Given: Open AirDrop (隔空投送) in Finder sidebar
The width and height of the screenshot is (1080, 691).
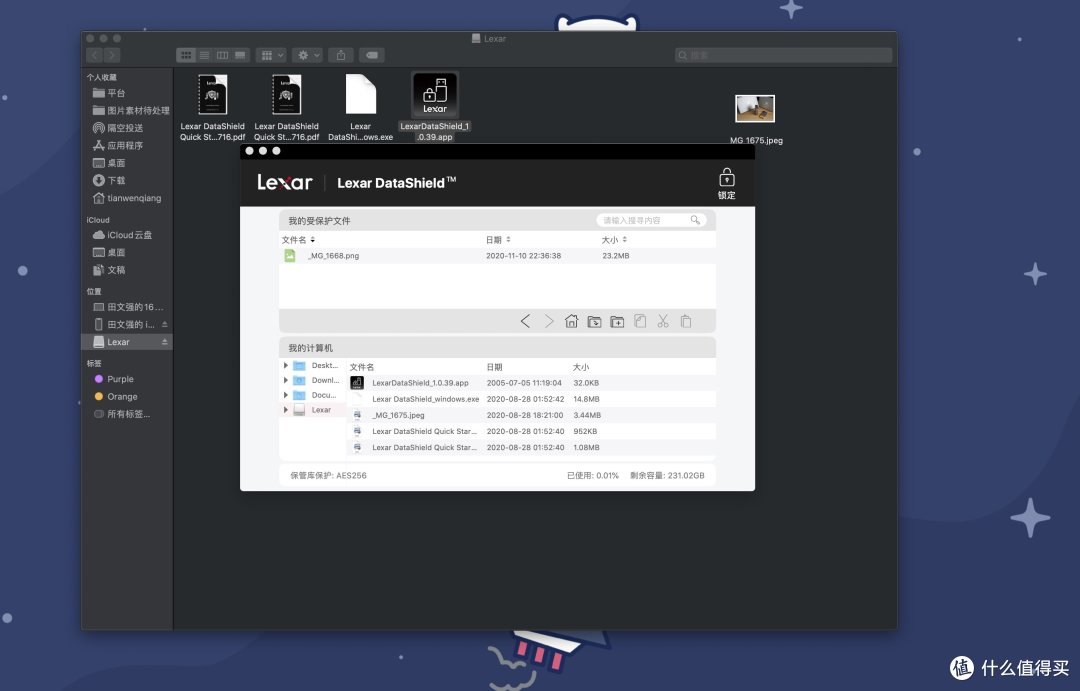Looking at the screenshot, I should pyautogui.click(x=118, y=127).
